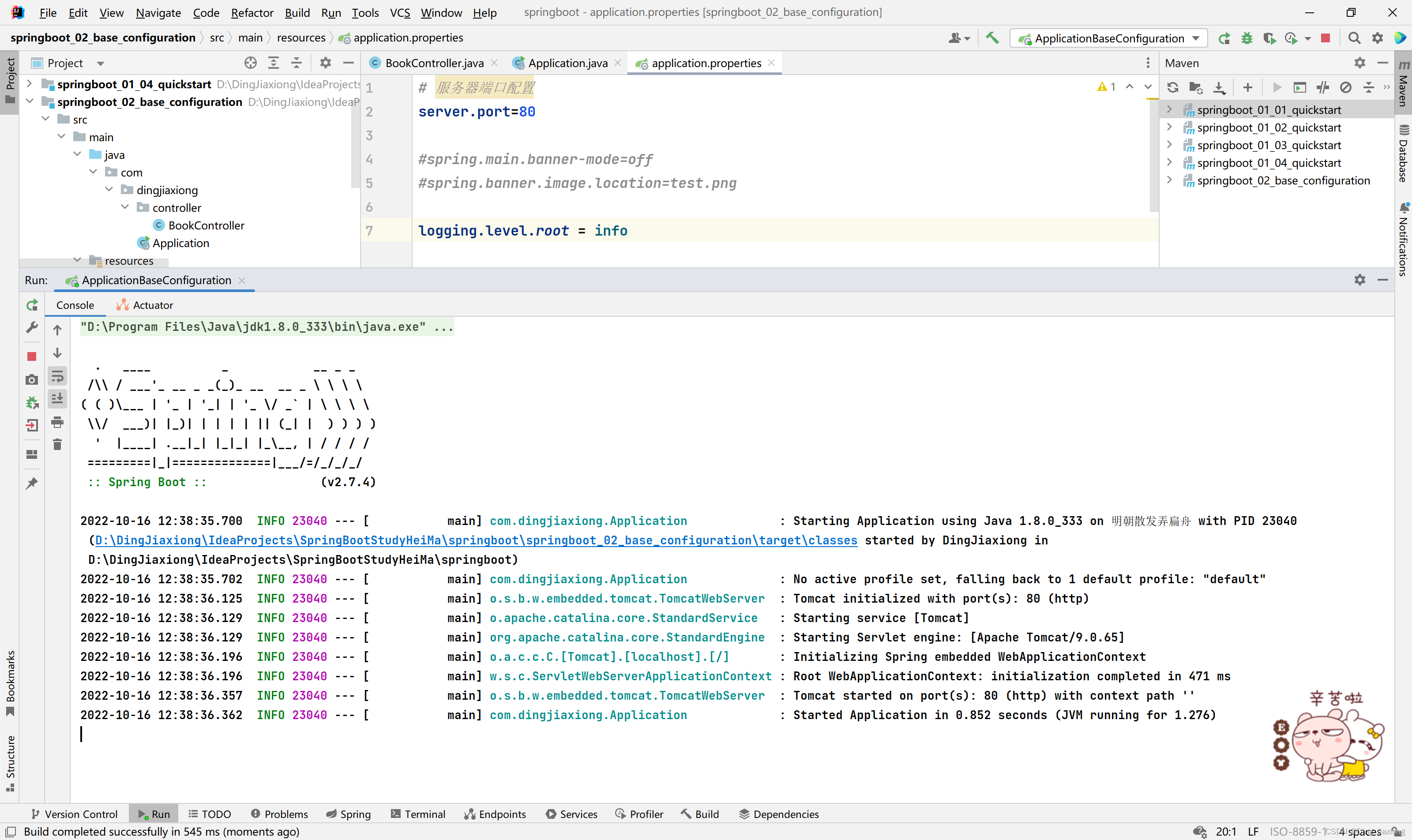The width and height of the screenshot is (1412, 840).
Task: Open Run panel settings gear
Action: (1360, 280)
